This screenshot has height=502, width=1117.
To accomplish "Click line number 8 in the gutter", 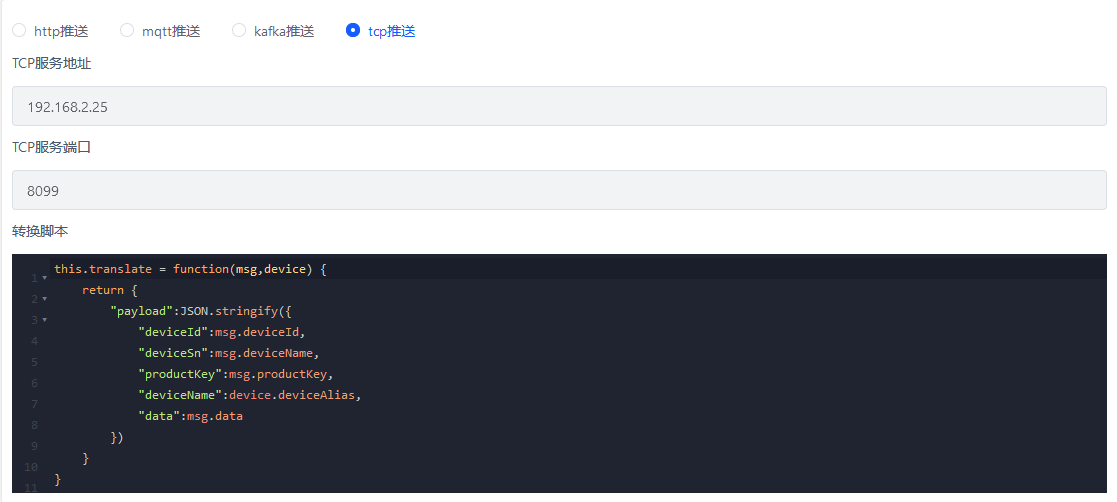I will (34, 425).
